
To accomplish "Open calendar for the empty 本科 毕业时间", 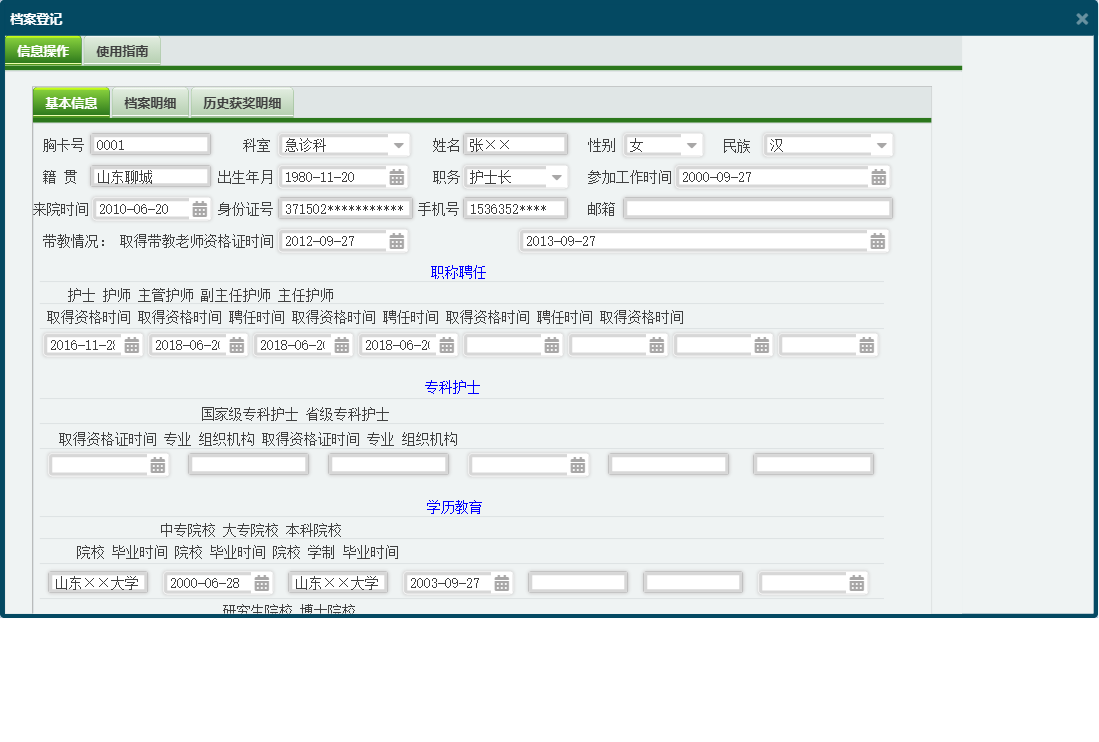I will click(x=858, y=582).
